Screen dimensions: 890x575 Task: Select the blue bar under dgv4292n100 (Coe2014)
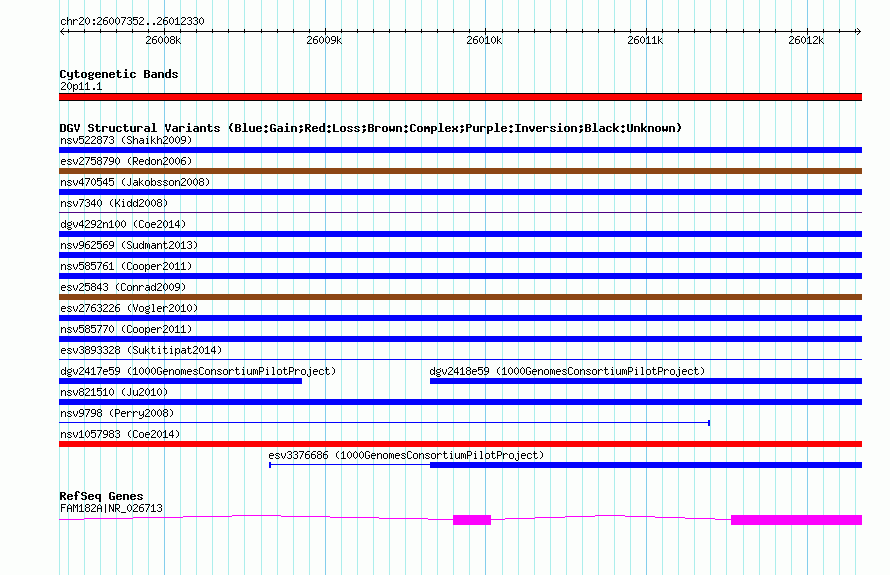[x=460, y=234]
